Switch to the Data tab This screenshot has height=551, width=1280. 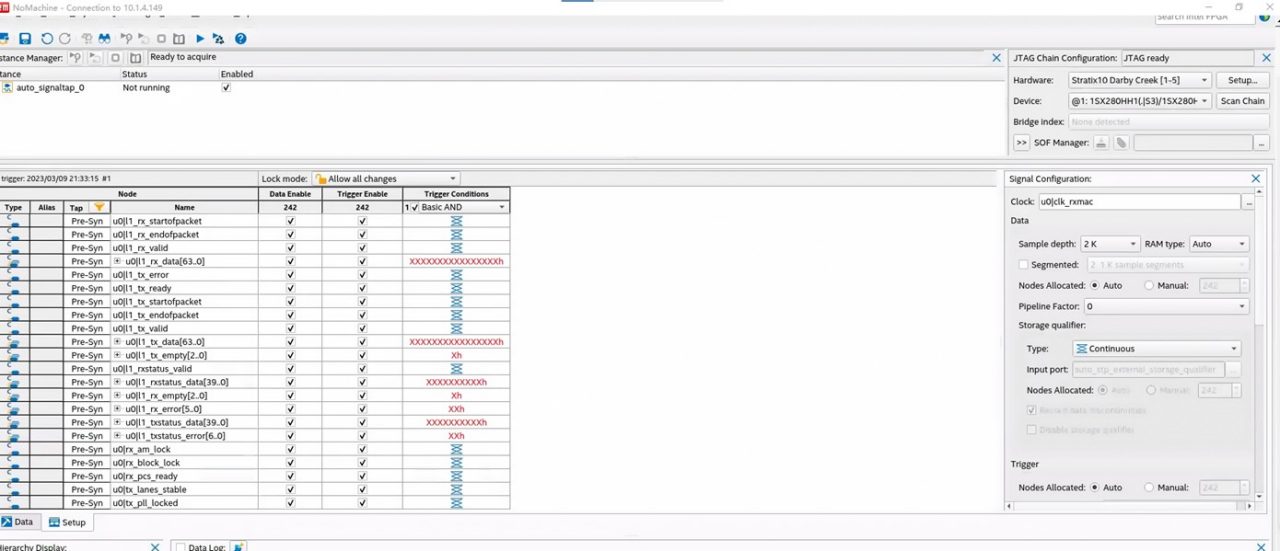click(x=18, y=522)
